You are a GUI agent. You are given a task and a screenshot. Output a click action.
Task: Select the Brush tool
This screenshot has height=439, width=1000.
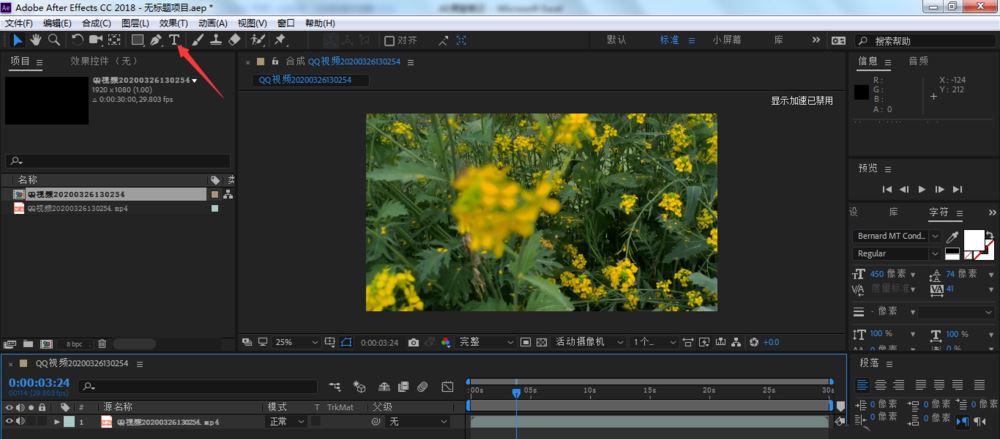pos(197,40)
